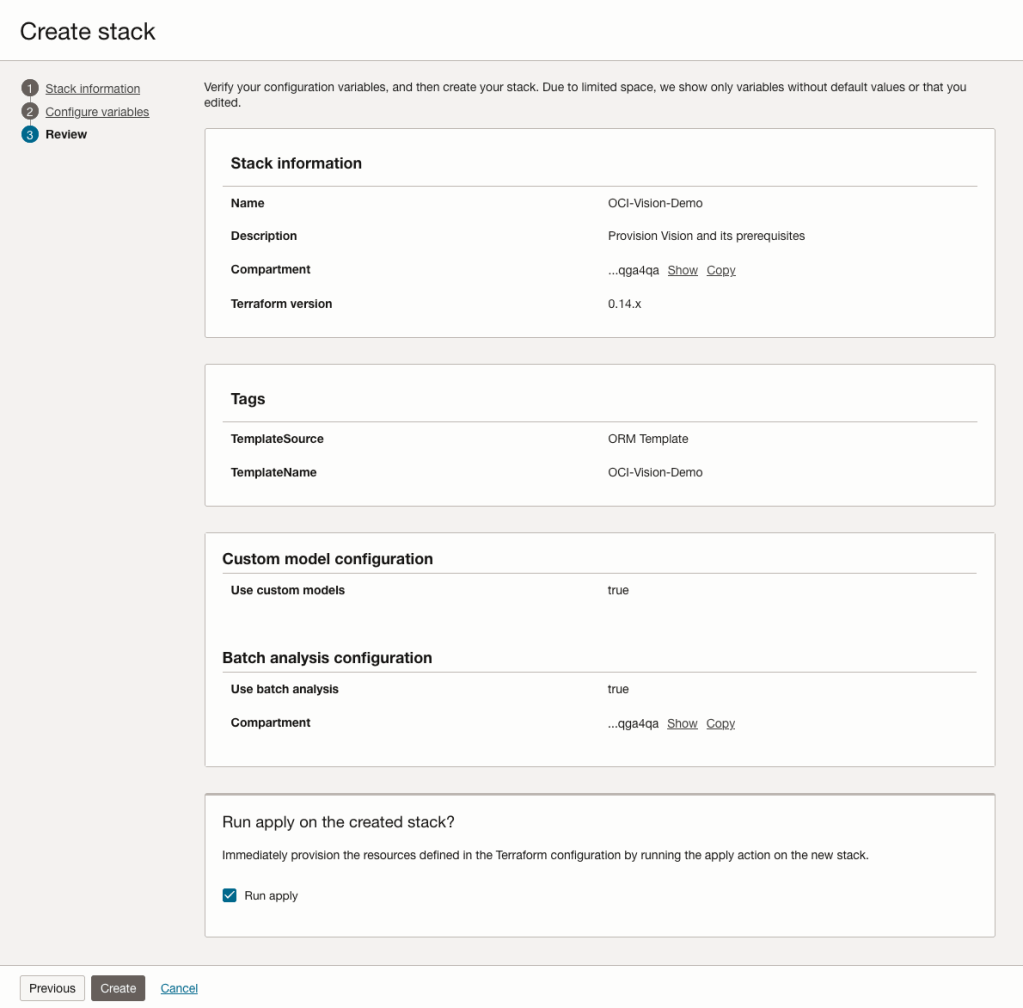Click the Terraform version value 0.14.x
Viewport: 1023px width, 1008px height.
click(x=624, y=303)
